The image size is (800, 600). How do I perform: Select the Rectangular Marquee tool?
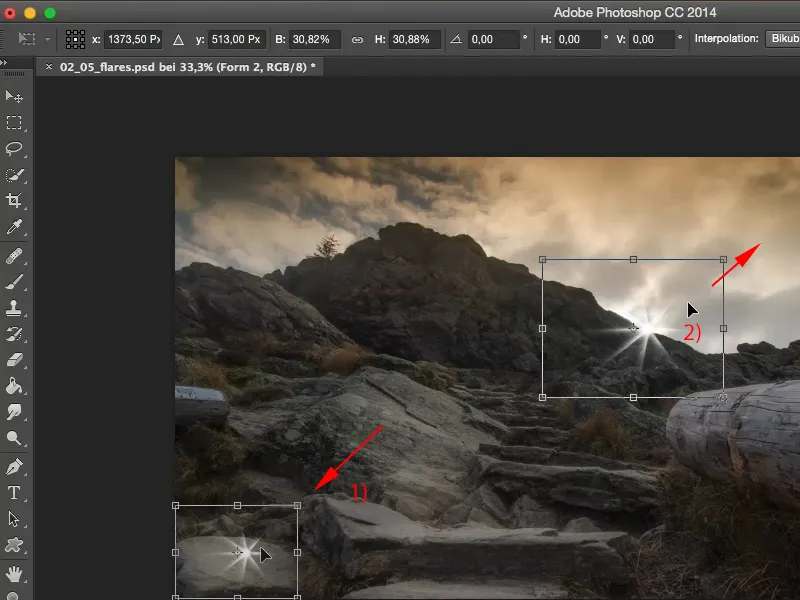(14, 122)
